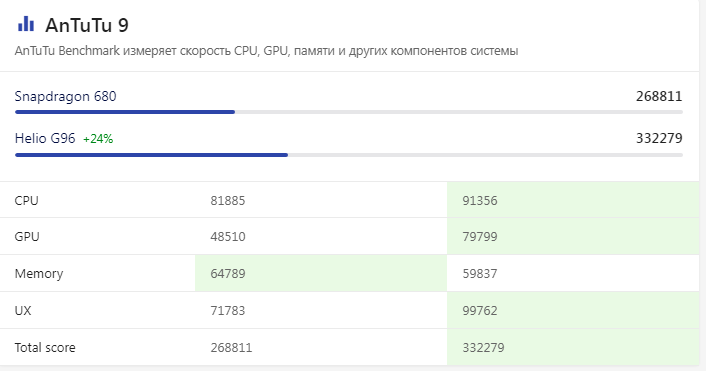This screenshot has height=371, width=706.
Task: Open the Helio G96 link
Action: tap(45, 138)
